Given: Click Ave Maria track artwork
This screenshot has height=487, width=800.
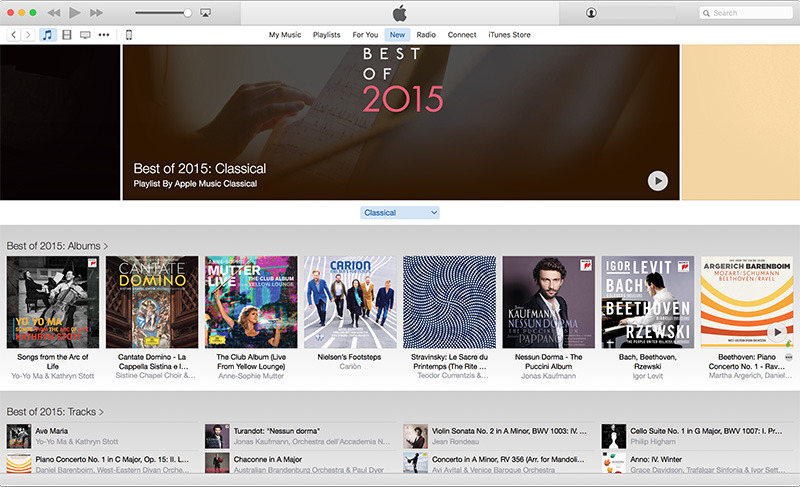Looking at the screenshot, I should pos(19,437).
